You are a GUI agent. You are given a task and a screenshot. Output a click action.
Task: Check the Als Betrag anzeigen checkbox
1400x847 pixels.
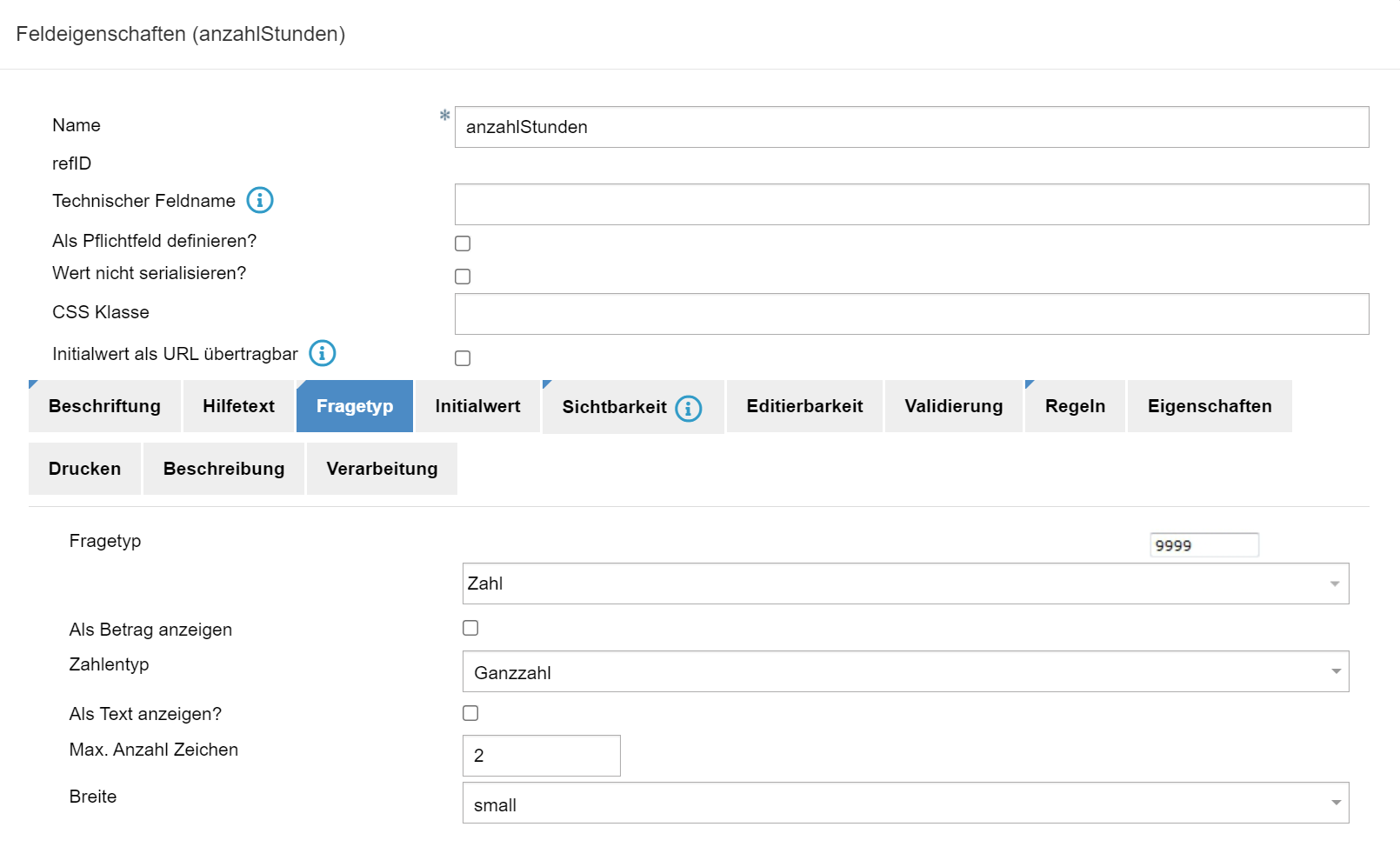pos(470,628)
